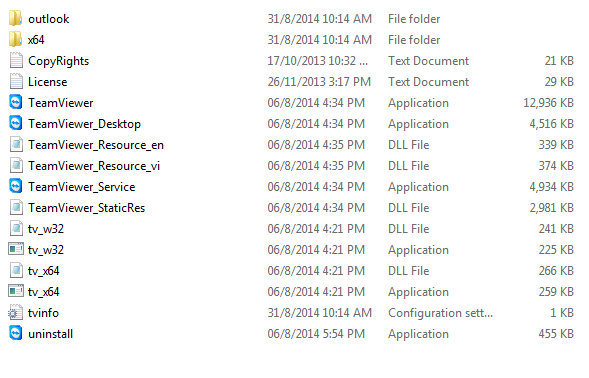
Task: Select the x64 folder icon
Action: 15,39
